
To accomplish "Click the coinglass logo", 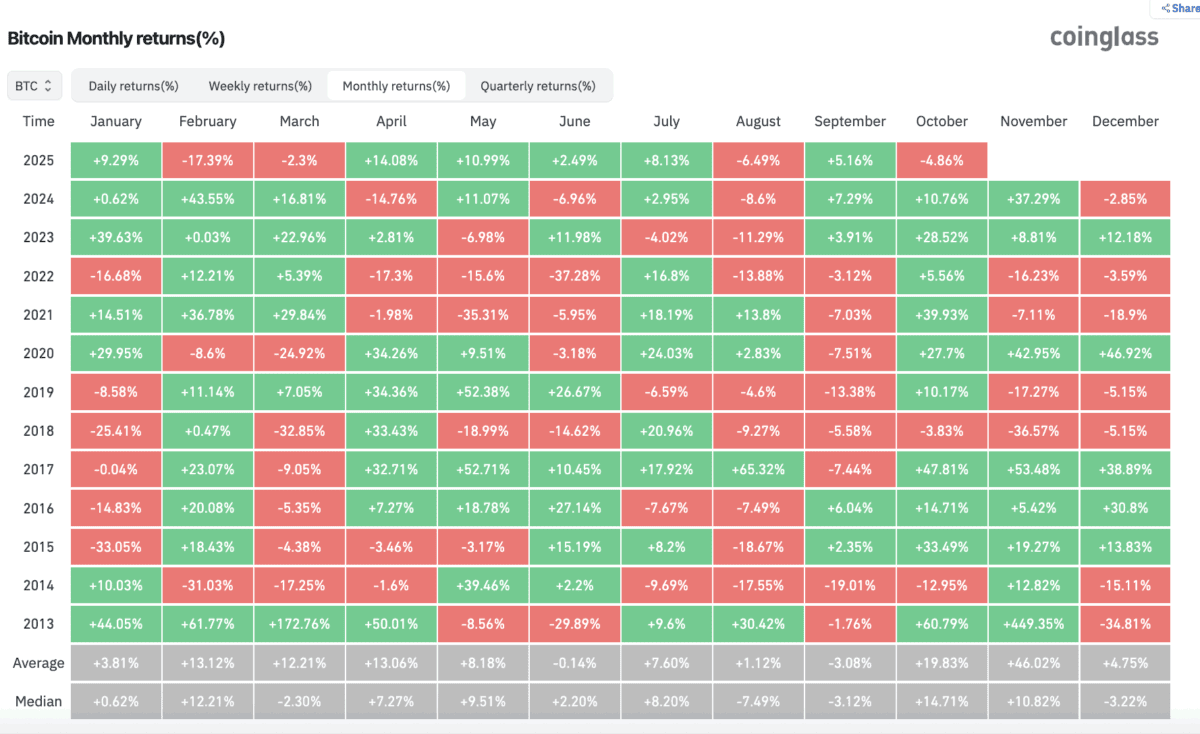I will pyautogui.click(x=1104, y=38).
